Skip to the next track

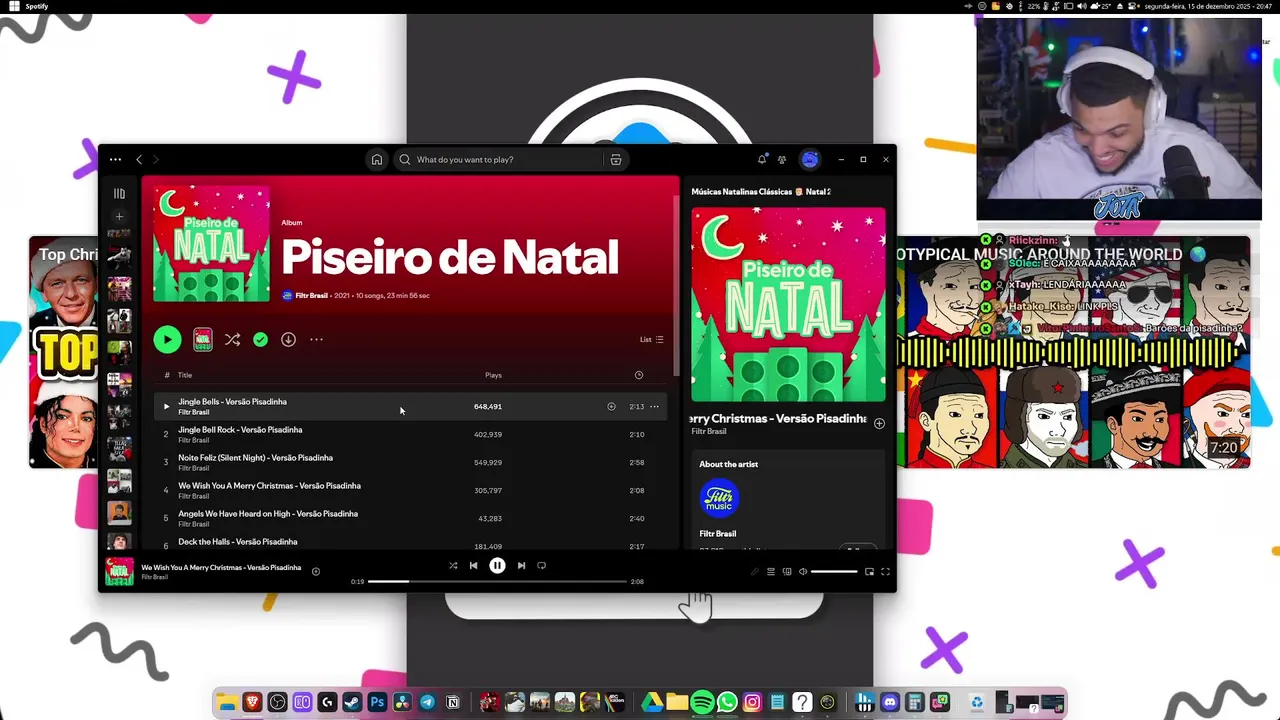click(521, 566)
